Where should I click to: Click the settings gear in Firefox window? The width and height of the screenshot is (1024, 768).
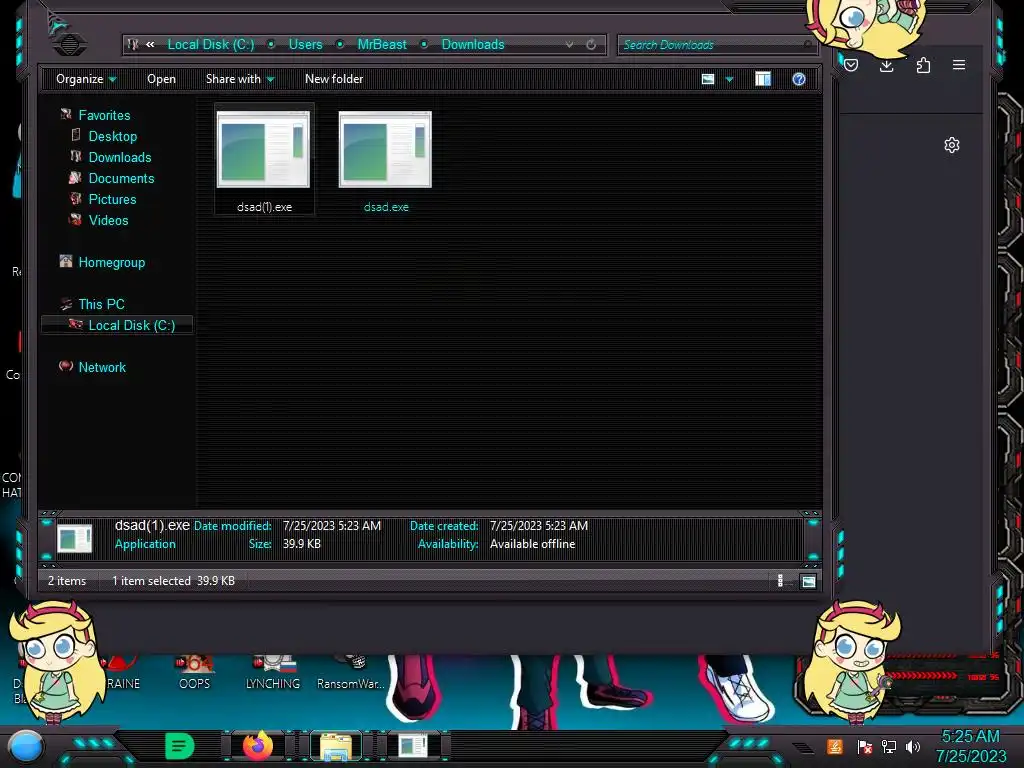[x=952, y=145]
